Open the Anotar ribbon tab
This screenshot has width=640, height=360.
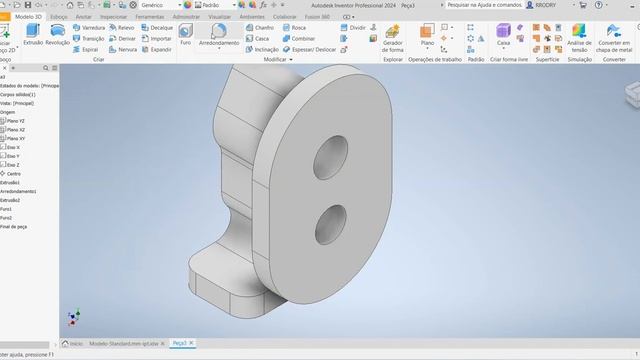84,17
